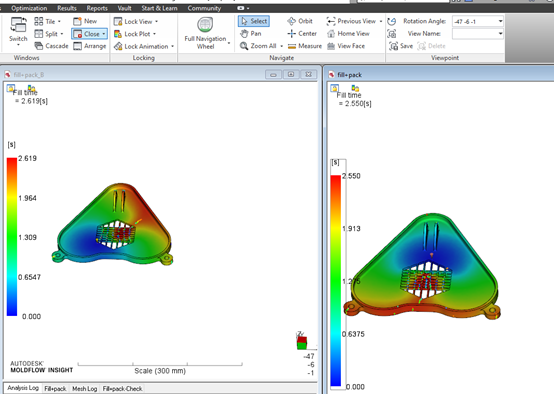Expand the Previous View dropdown arrow
Viewport: 554px width, 394px height.
tap(381, 21)
